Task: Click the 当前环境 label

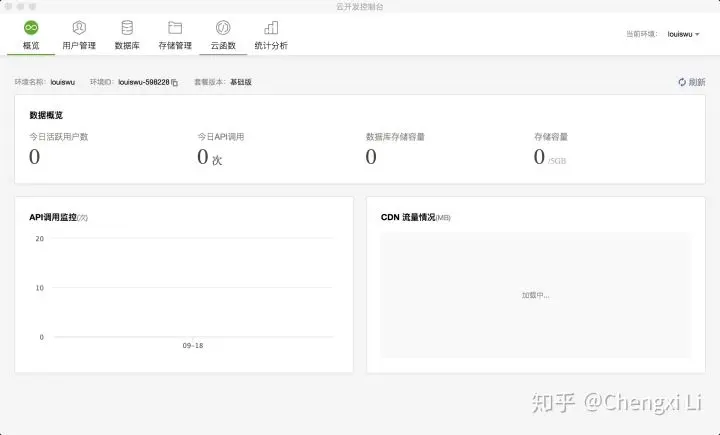Action: [642, 34]
